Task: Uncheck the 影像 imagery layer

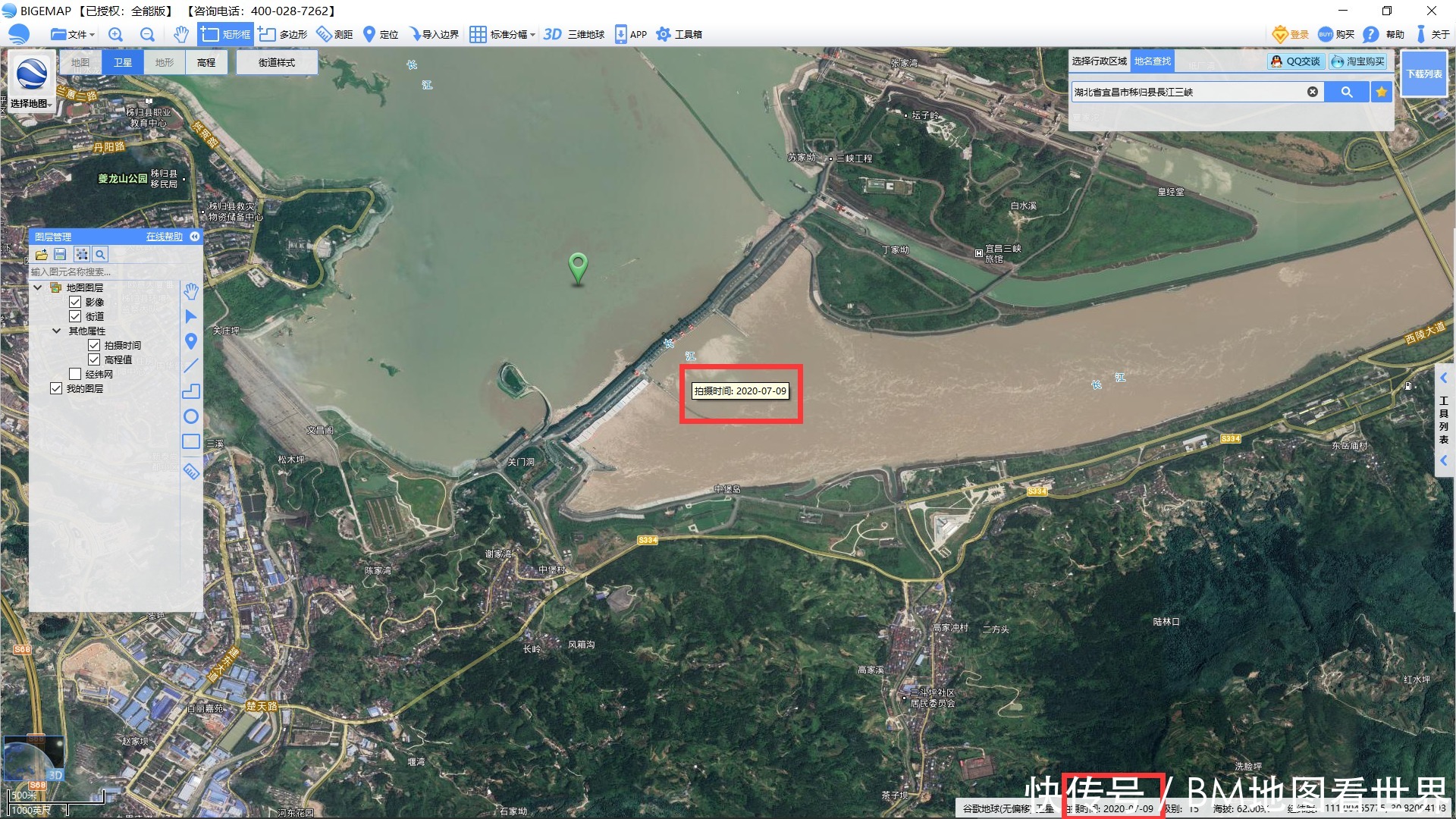Action: [75, 302]
